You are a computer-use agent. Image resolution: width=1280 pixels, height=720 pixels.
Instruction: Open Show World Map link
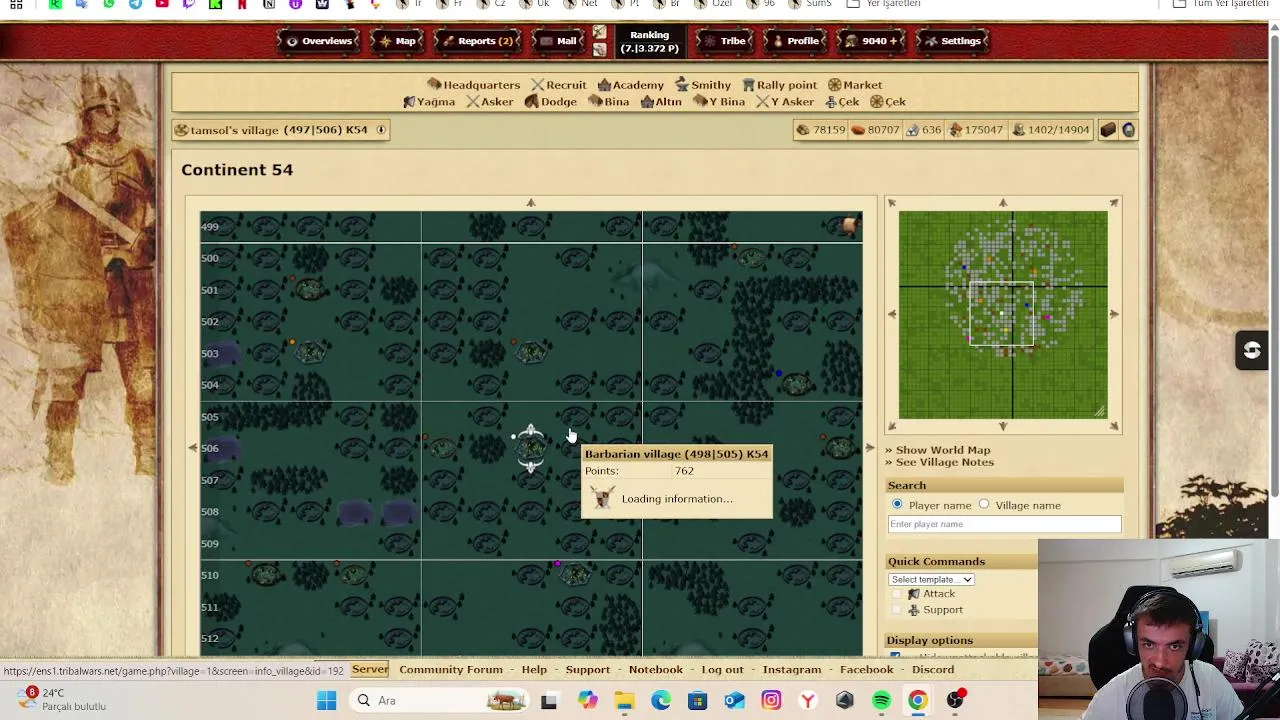(943, 450)
